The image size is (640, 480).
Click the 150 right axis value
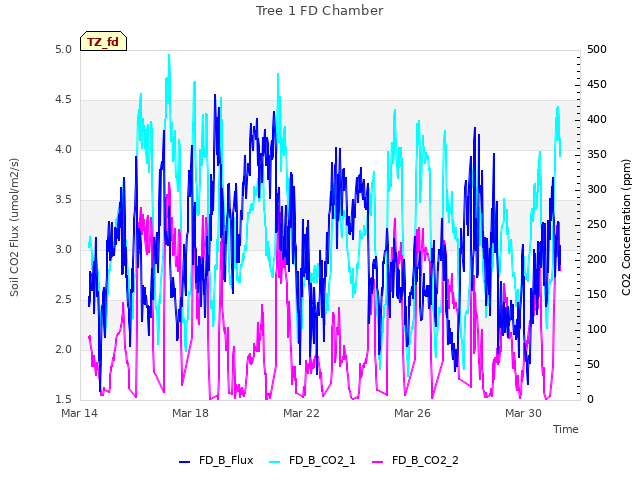coord(597,294)
